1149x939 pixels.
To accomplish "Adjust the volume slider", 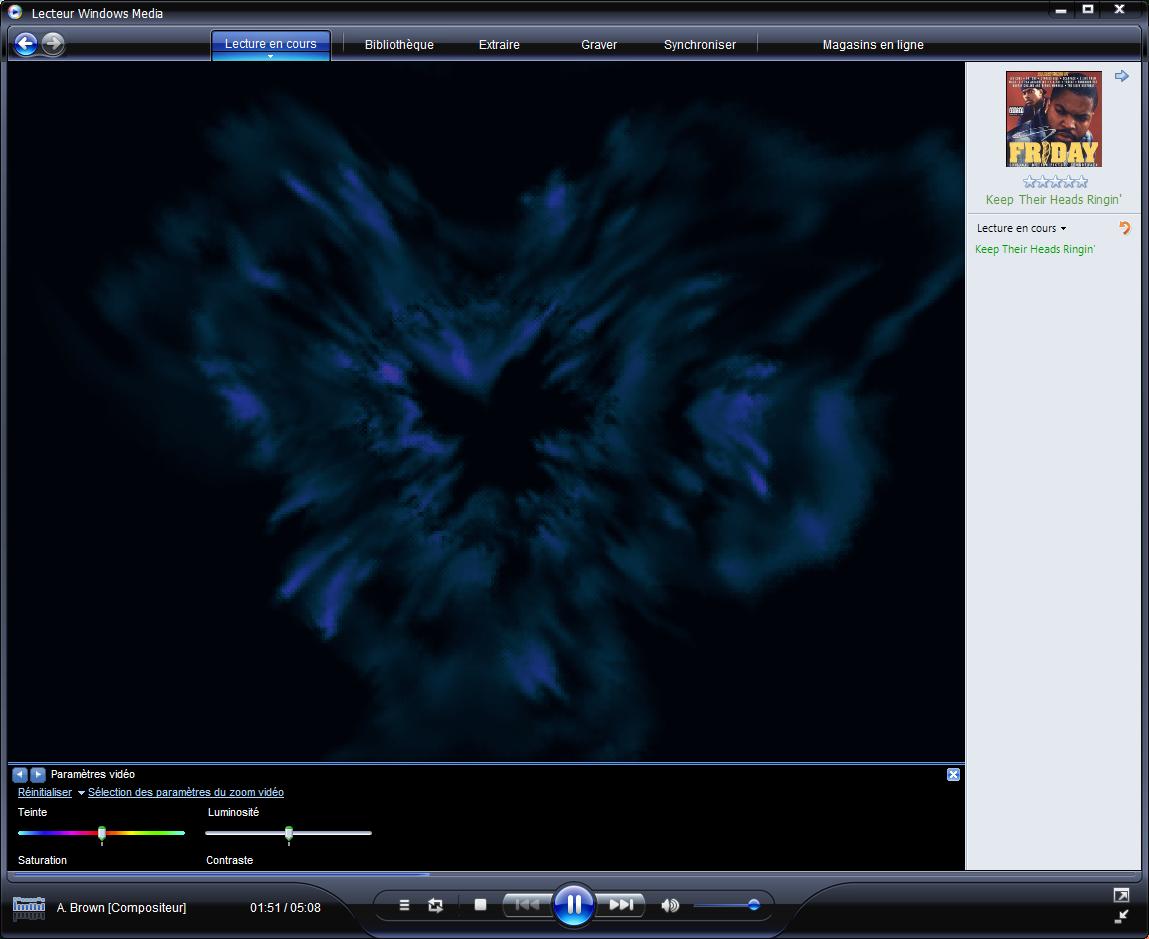I will (x=727, y=905).
